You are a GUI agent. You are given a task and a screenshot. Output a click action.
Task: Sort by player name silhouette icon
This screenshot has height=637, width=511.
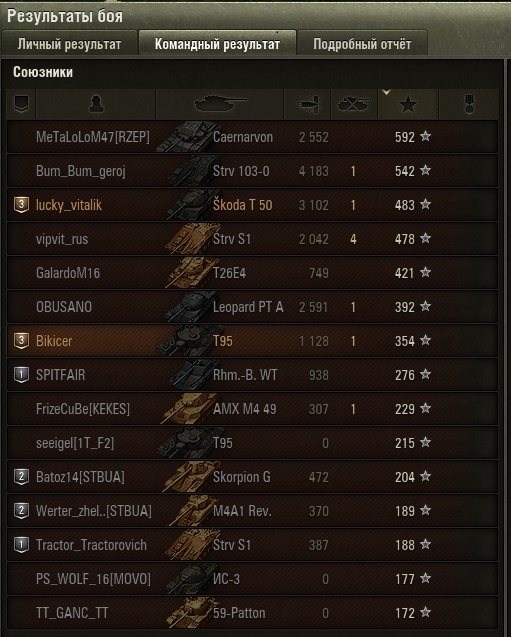click(x=96, y=104)
